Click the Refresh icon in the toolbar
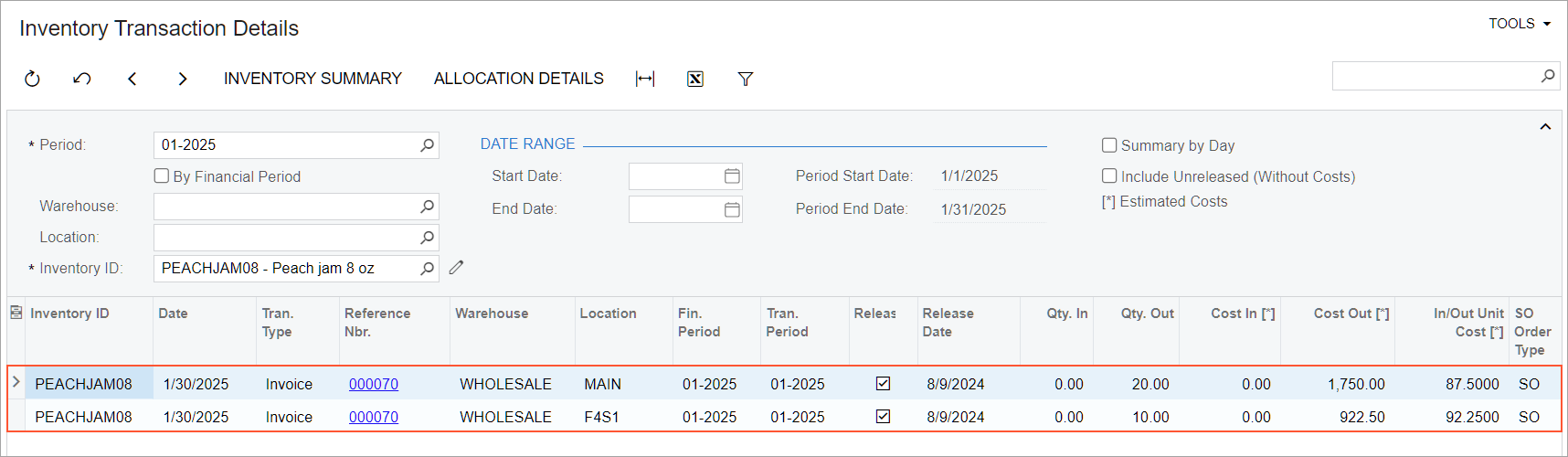1568x457 pixels. click(32, 79)
